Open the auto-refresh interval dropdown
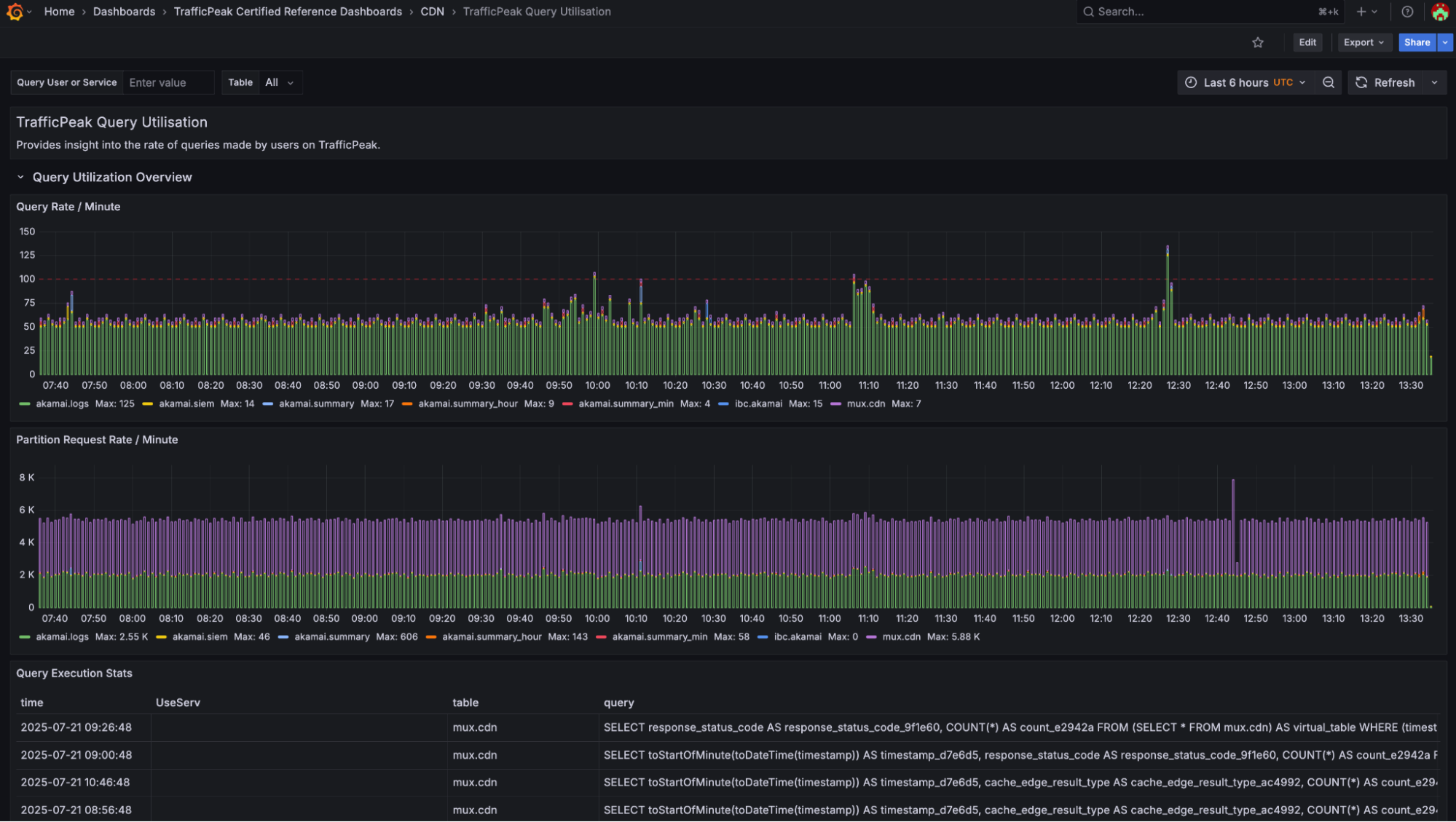Screen dimensions: 1456x822 [1434, 82]
